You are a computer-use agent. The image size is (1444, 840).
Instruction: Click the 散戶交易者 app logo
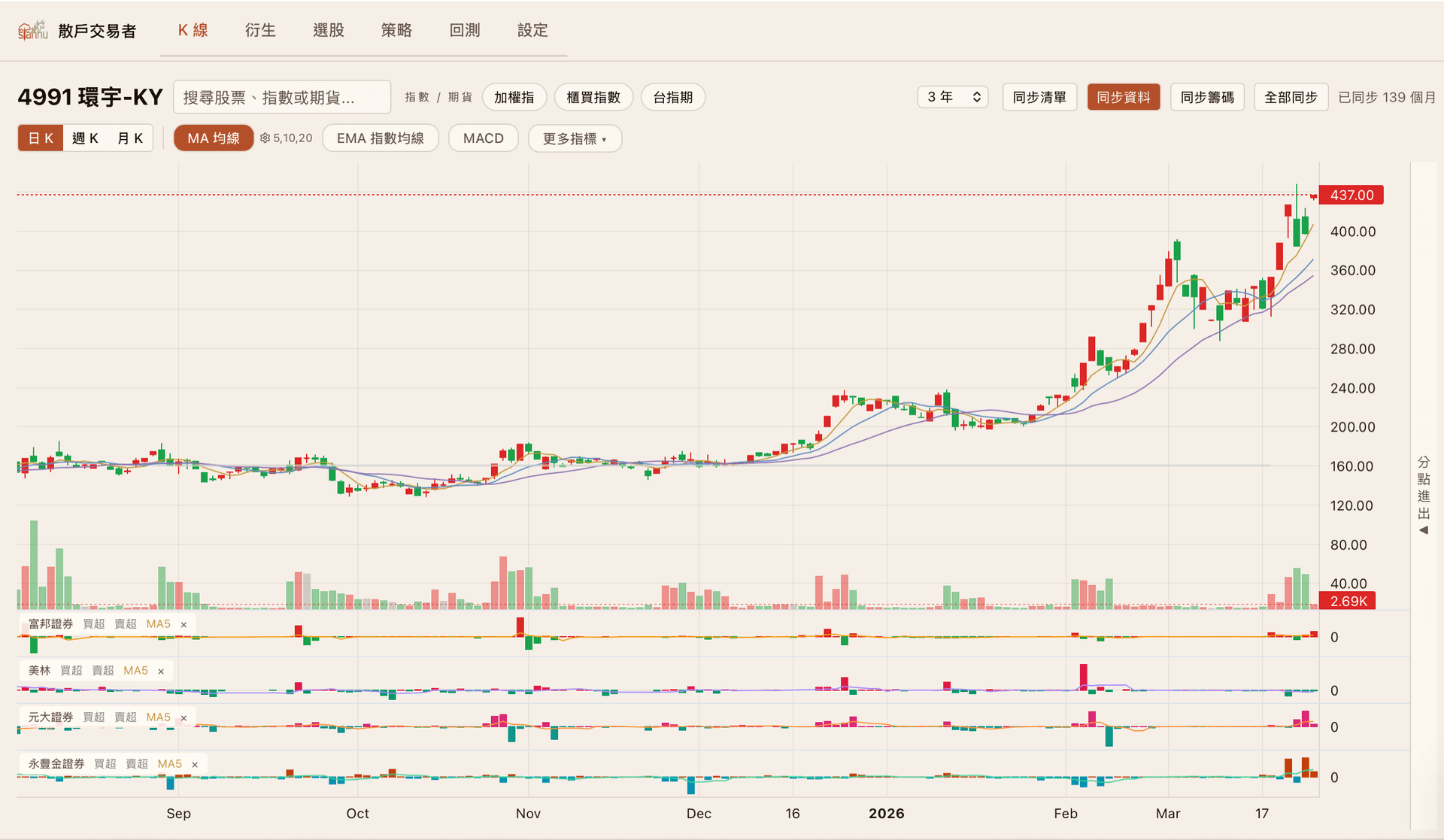point(33,31)
